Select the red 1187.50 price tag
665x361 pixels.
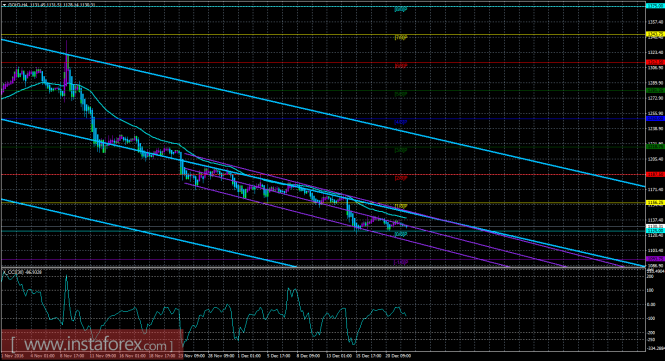coord(654,174)
